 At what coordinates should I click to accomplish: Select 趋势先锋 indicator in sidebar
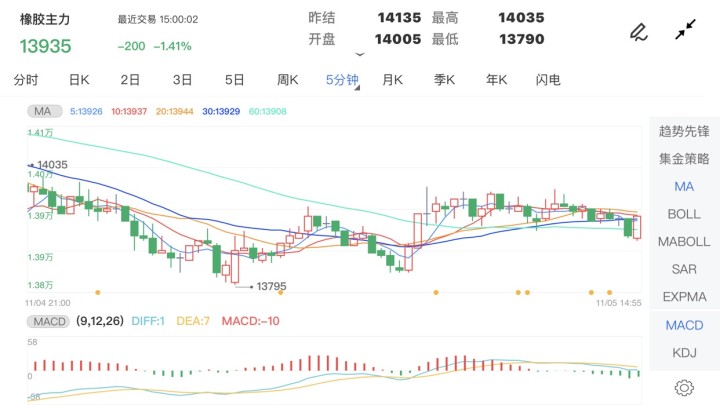click(x=684, y=131)
